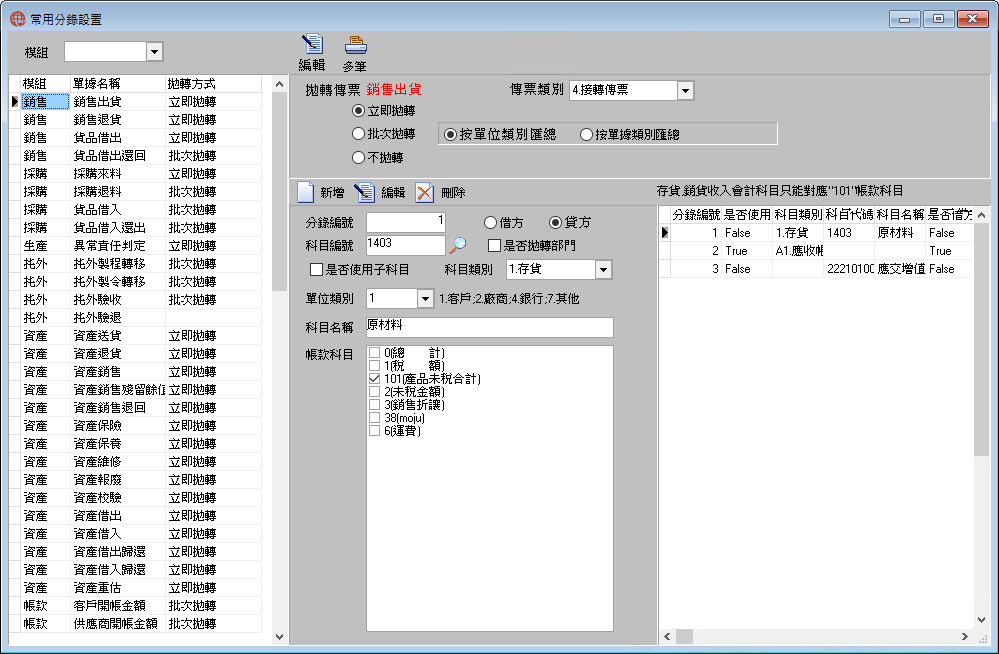Up arrow of entries grid vertical scrollbar
Image resolution: width=999 pixels, height=654 pixels.
(981, 215)
